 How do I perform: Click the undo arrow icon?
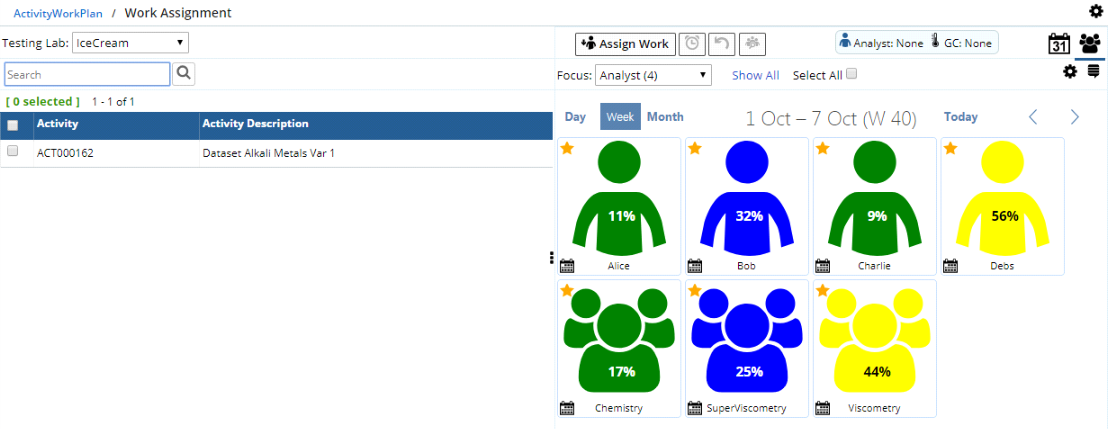pyautogui.click(x=721, y=44)
